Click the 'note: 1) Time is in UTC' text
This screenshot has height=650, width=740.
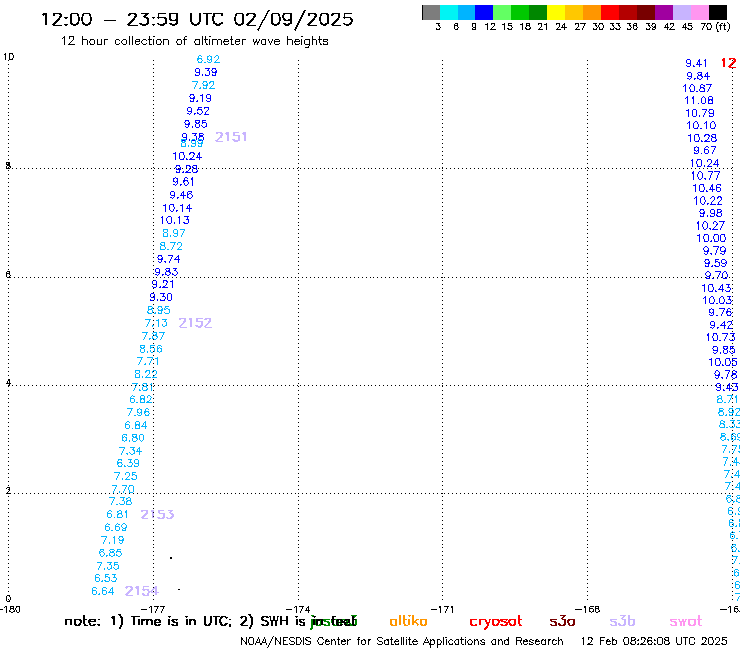148,621
